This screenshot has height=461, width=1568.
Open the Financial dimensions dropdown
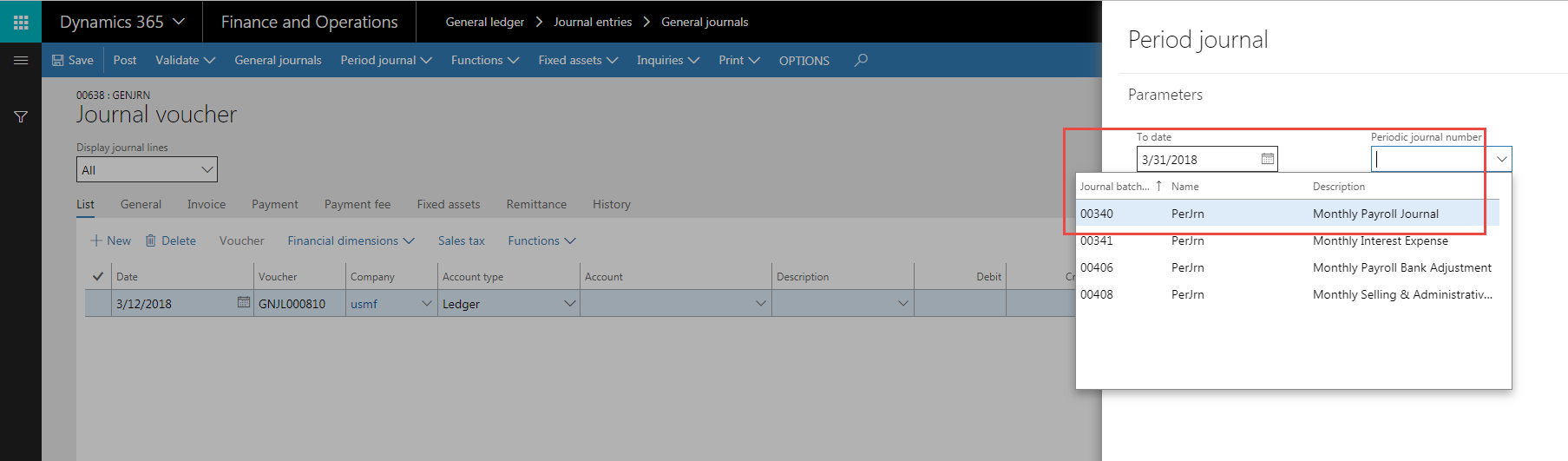[351, 240]
